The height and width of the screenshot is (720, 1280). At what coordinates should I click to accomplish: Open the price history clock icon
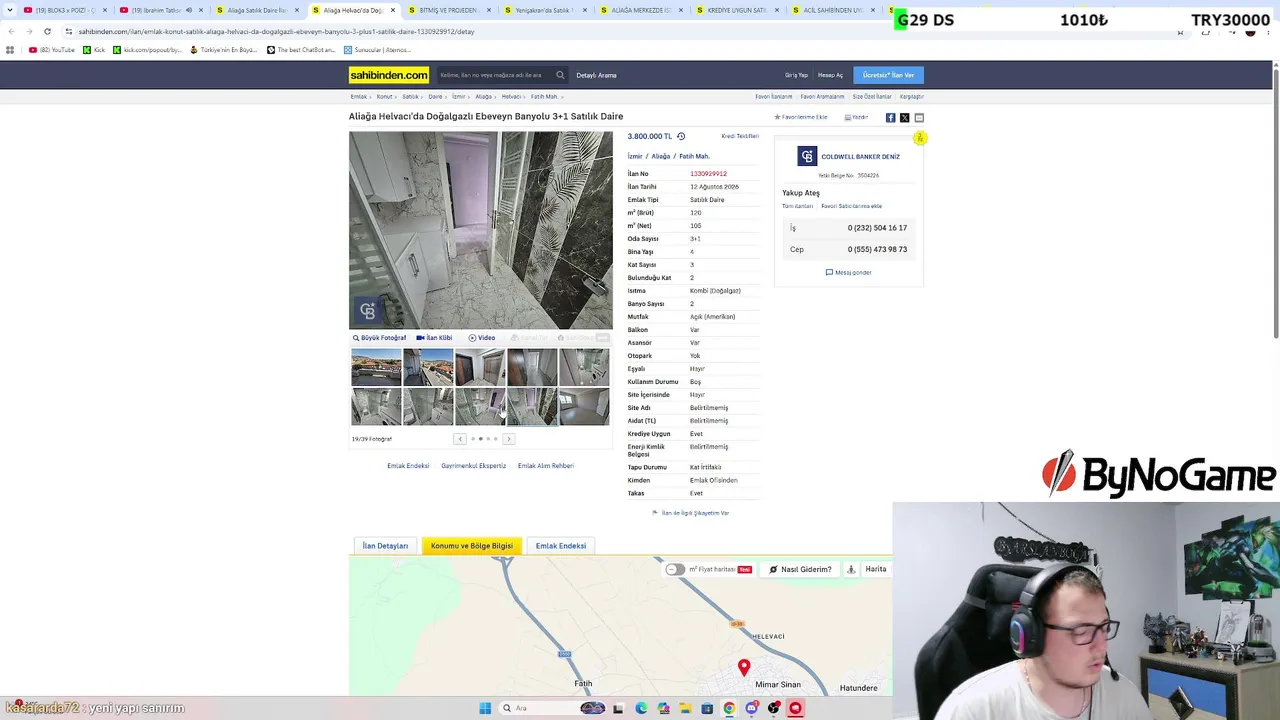tap(681, 136)
